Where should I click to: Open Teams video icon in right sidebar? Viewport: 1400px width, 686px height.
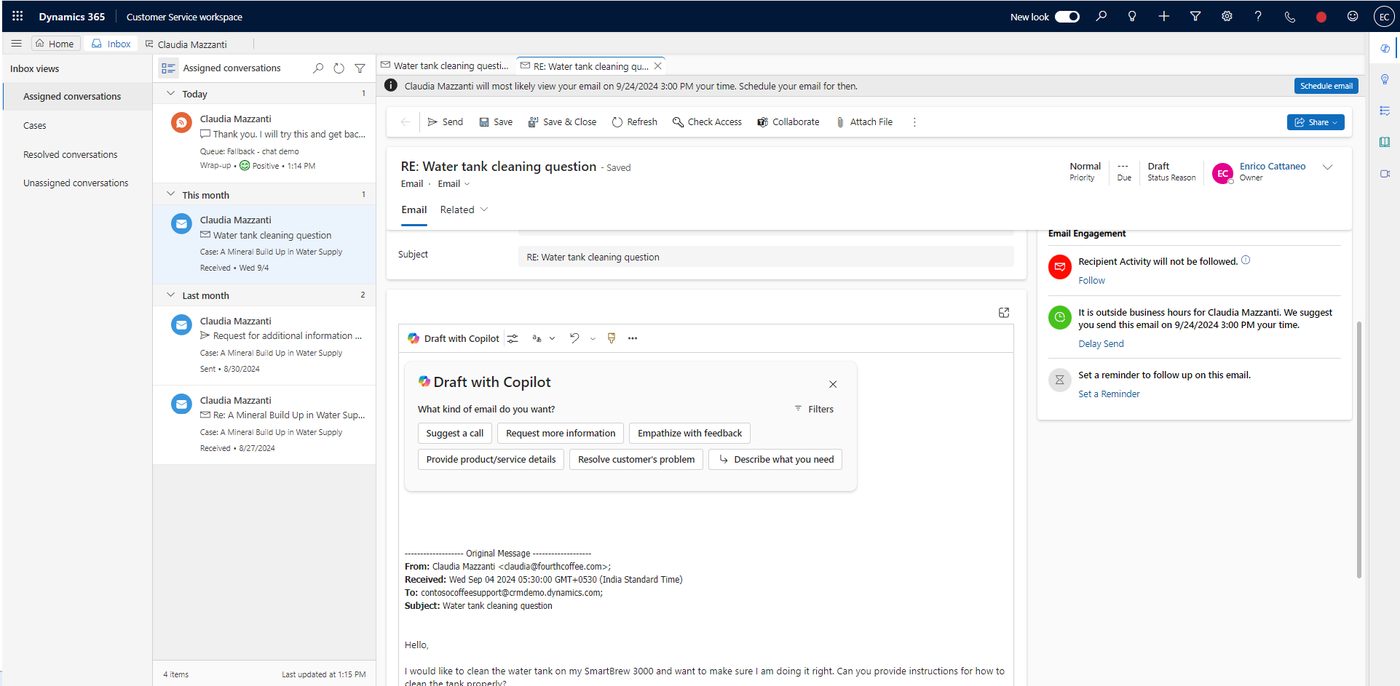click(x=1385, y=173)
